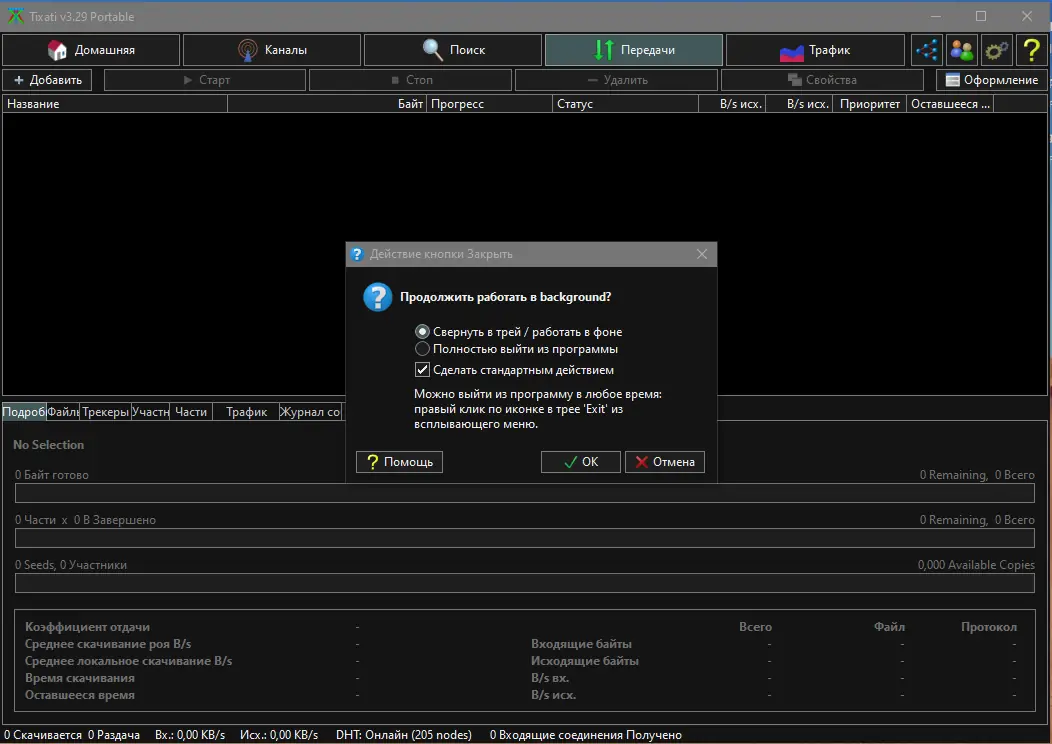Click the Помощь button in the dialog
The height and width of the screenshot is (744, 1052).
point(399,462)
